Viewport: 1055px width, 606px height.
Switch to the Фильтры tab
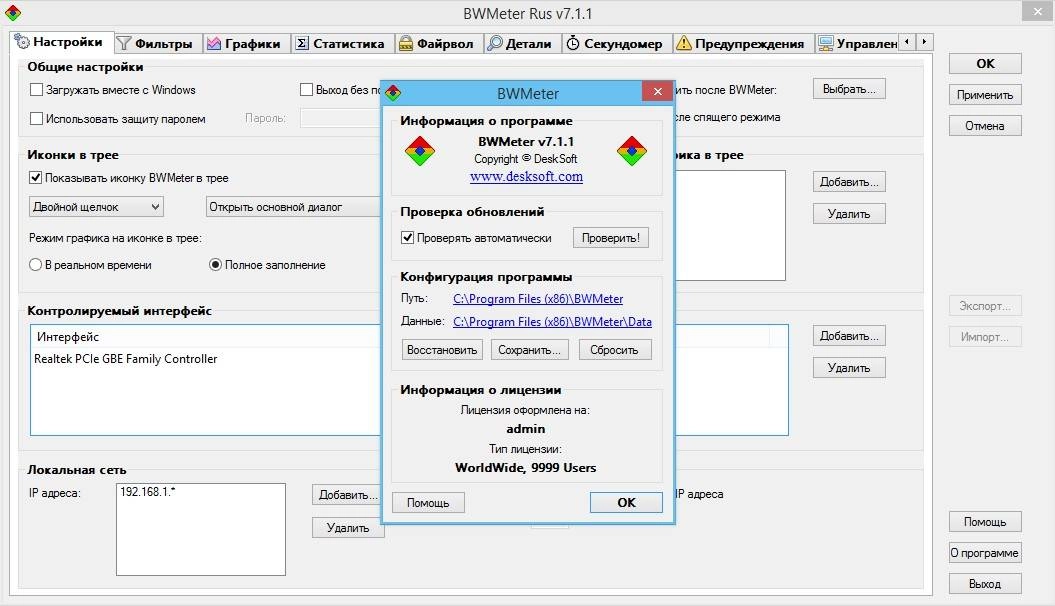pyautogui.click(x=156, y=44)
